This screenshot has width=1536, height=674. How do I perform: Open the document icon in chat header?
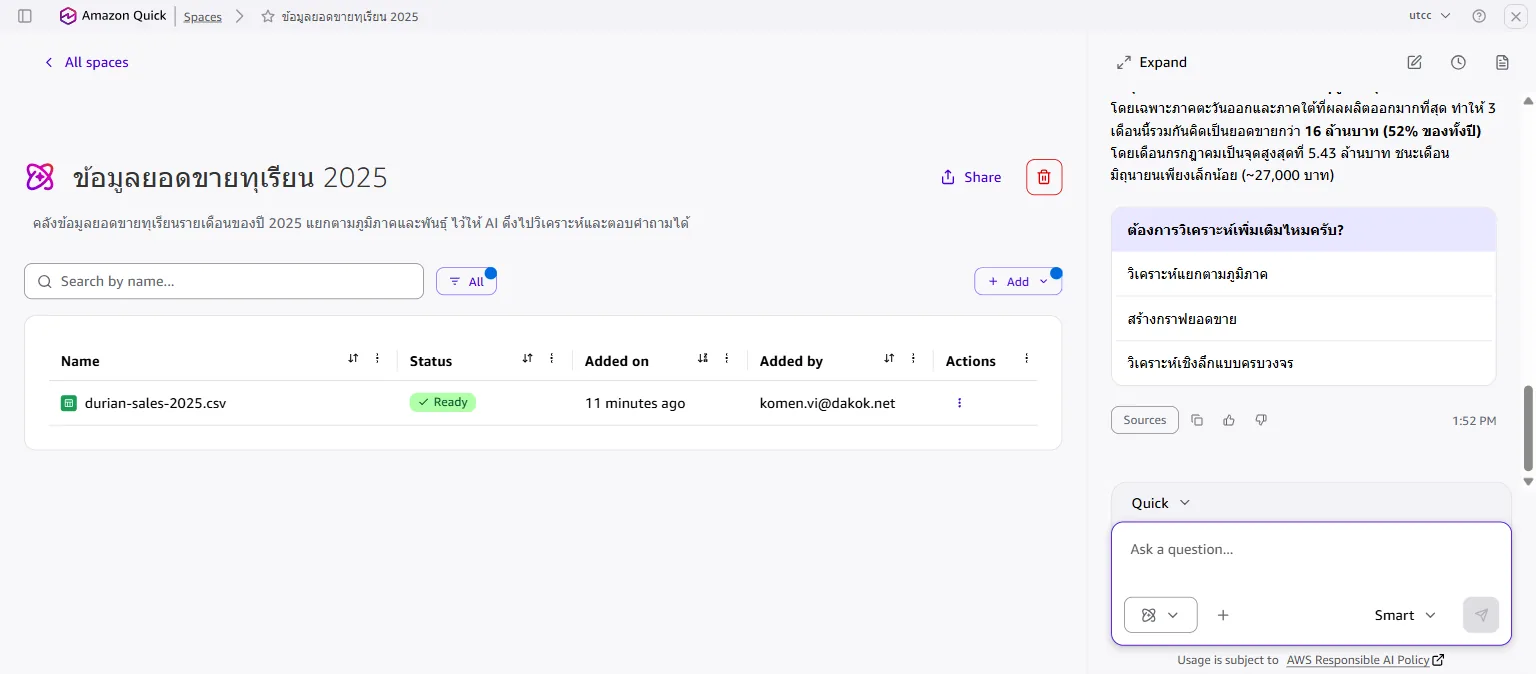(1502, 62)
